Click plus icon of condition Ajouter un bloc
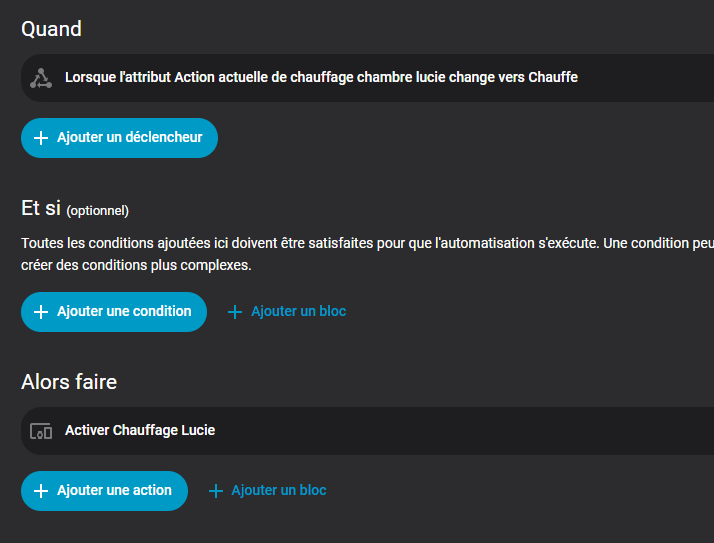This screenshot has height=543, width=714. 235,312
